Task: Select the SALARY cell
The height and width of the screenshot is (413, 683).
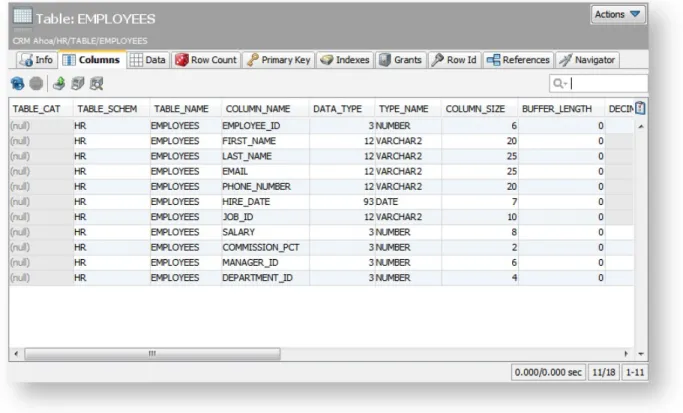Action: point(265,232)
